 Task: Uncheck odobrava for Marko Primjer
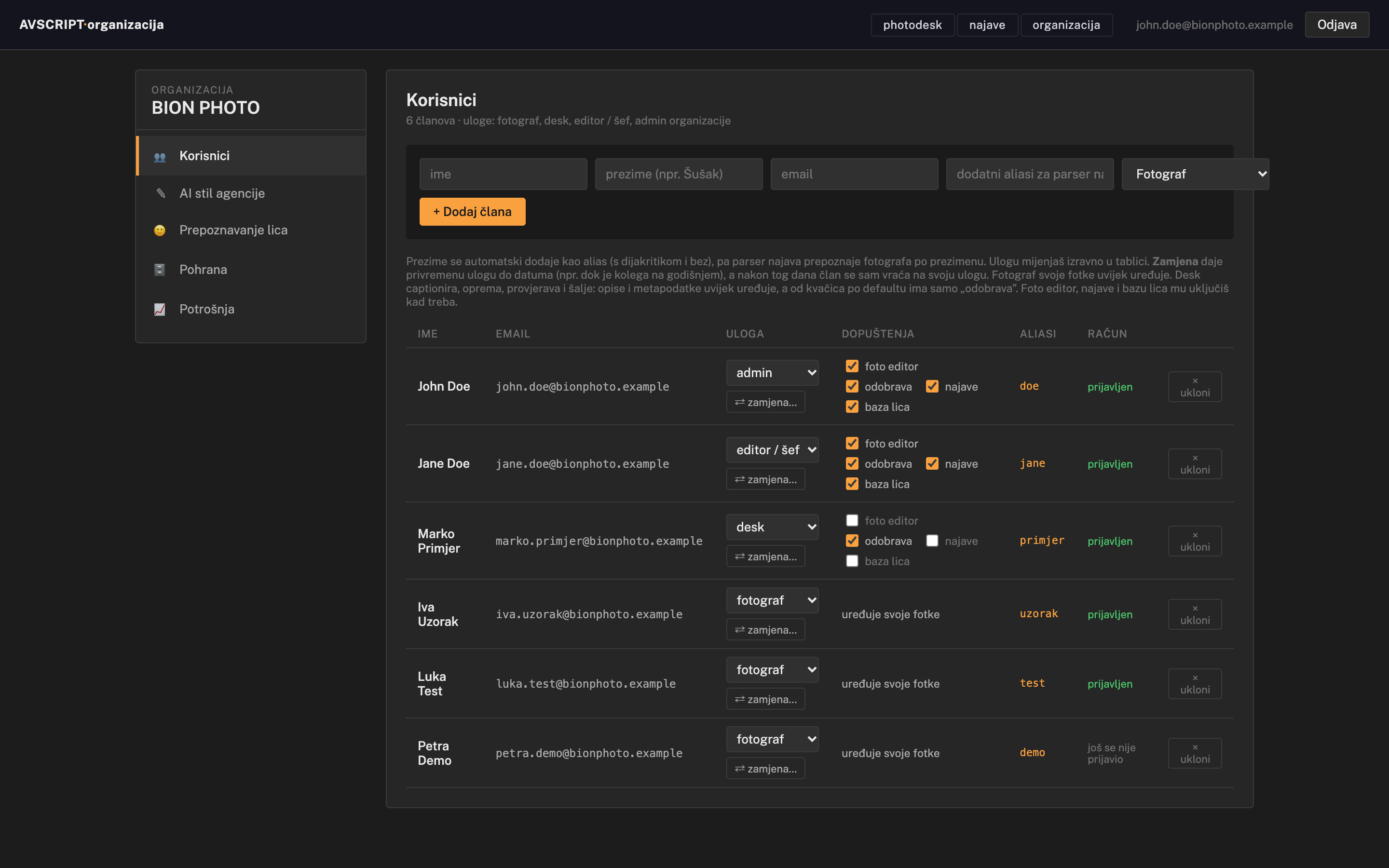pyautogui.click(x=852, y=541)
